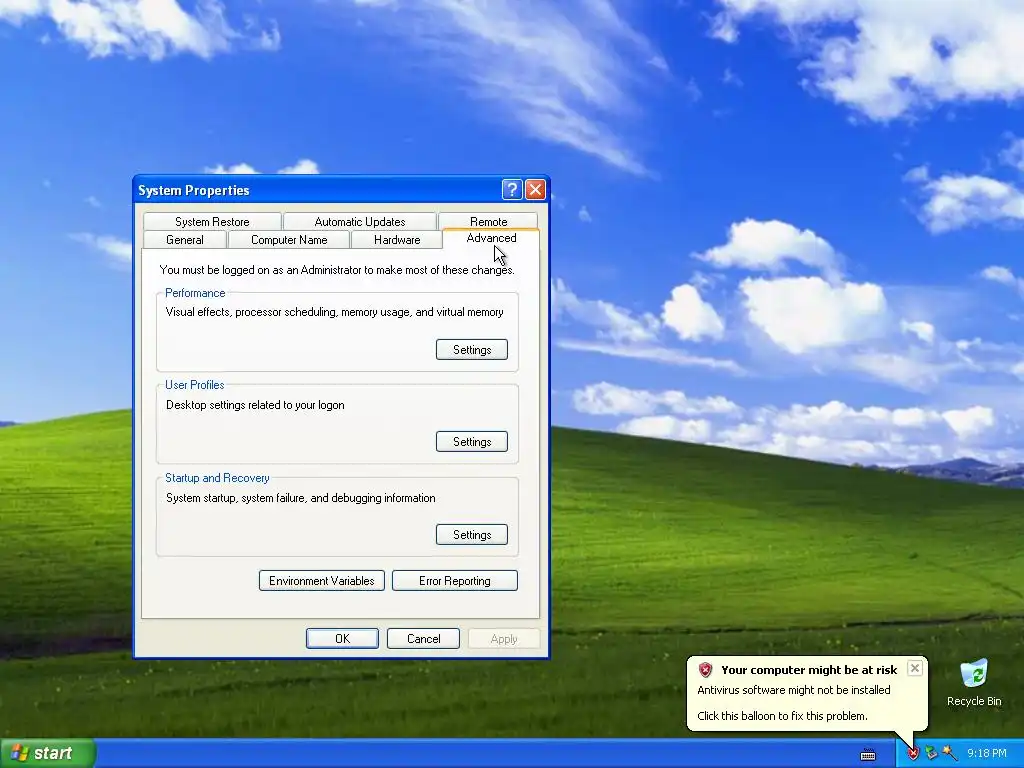Image resolution: width=1024 pixels, height=768 pixels.
Task: Select the Advanced tab
Action: pos(491,238)
